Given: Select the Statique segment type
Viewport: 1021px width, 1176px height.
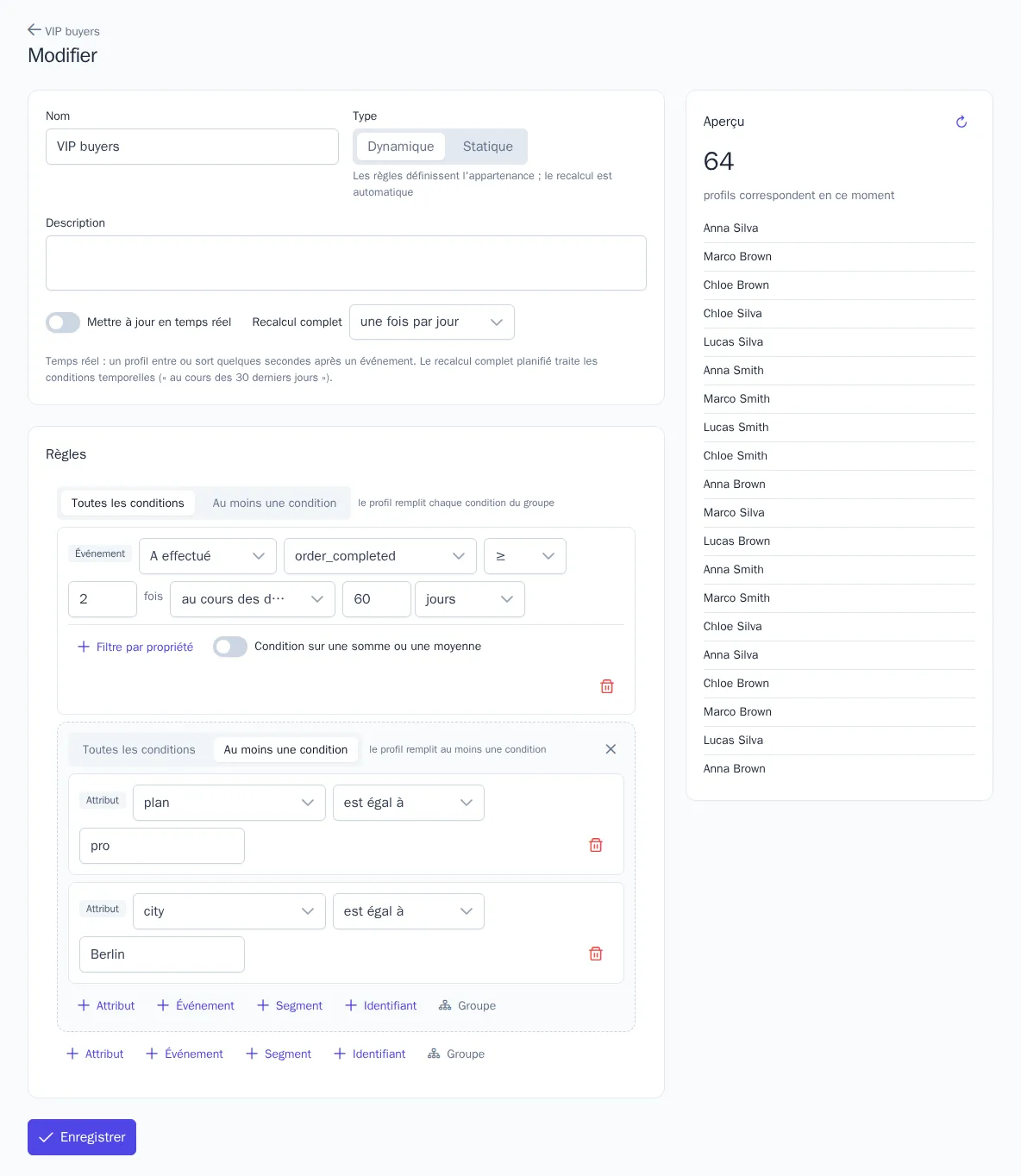Looking at the screenshot, I should [488, 147].
